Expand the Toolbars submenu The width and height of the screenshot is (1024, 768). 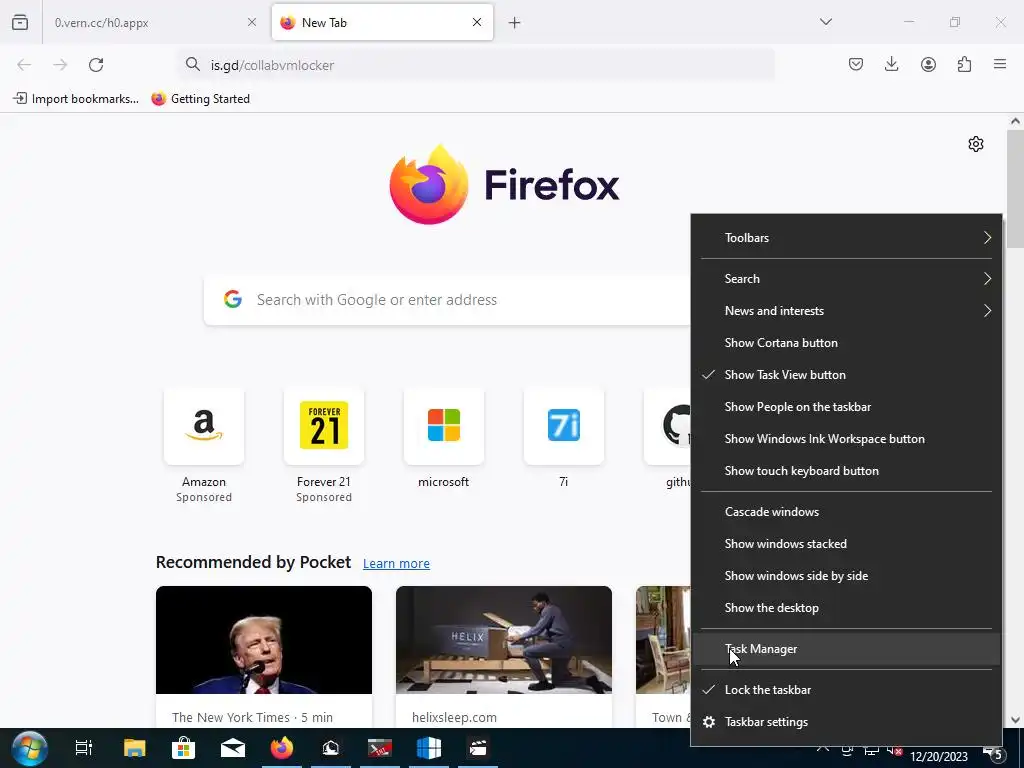click(x=846, y=238)
